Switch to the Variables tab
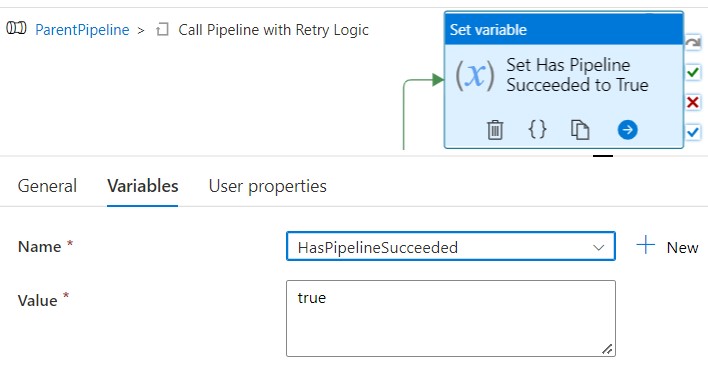This screenshot has width=708, height=368. pyautogui.click(x=143, y=186)
